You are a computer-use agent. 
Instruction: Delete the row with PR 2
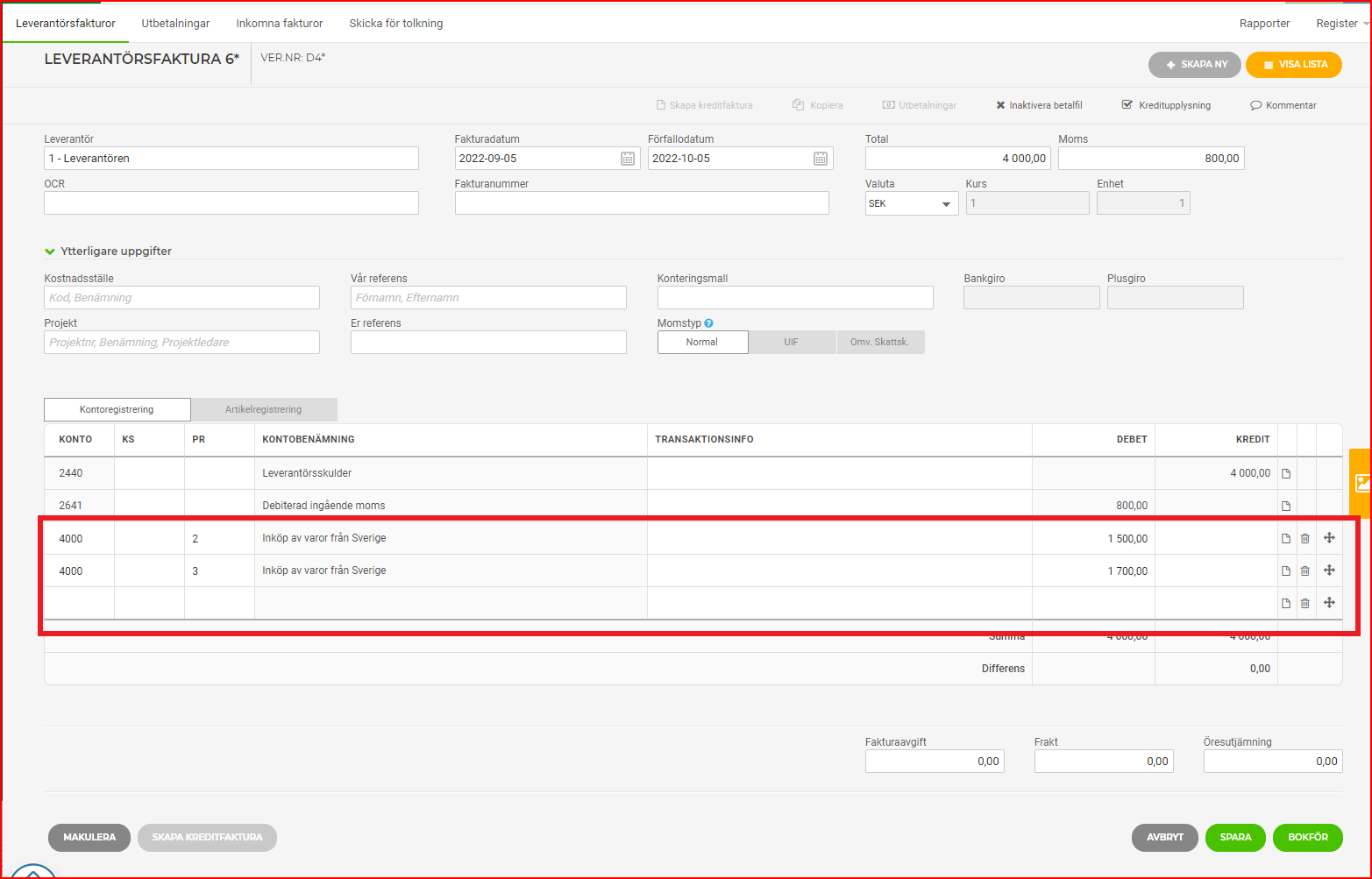1305,538
